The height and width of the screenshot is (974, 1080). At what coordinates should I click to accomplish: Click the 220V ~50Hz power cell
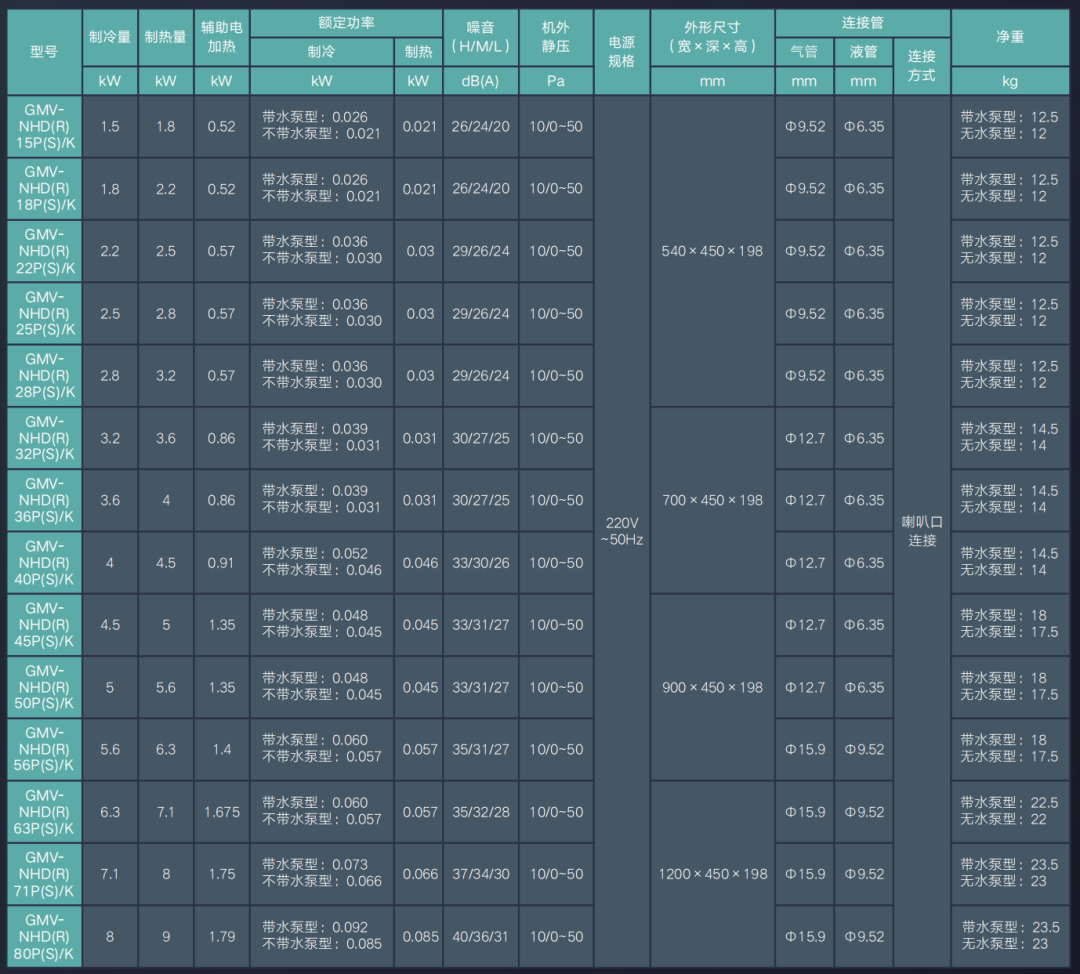(621, 531)
